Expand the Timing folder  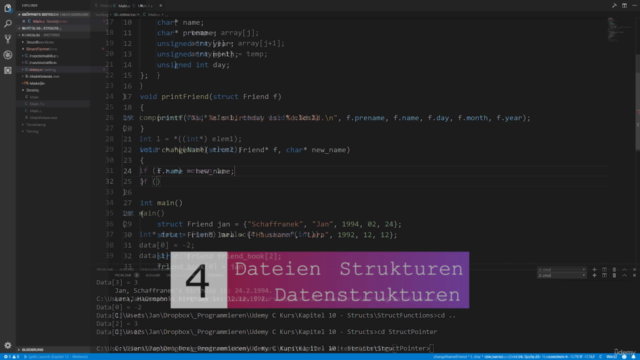pos(32,131)
